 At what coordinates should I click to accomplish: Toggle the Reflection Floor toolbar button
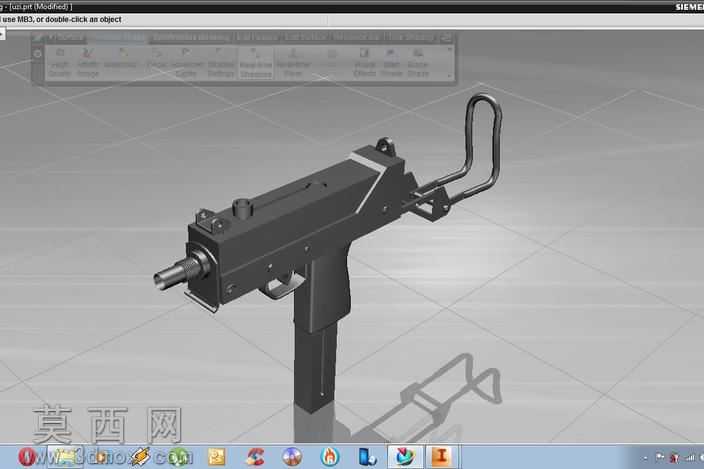[293, 63]
